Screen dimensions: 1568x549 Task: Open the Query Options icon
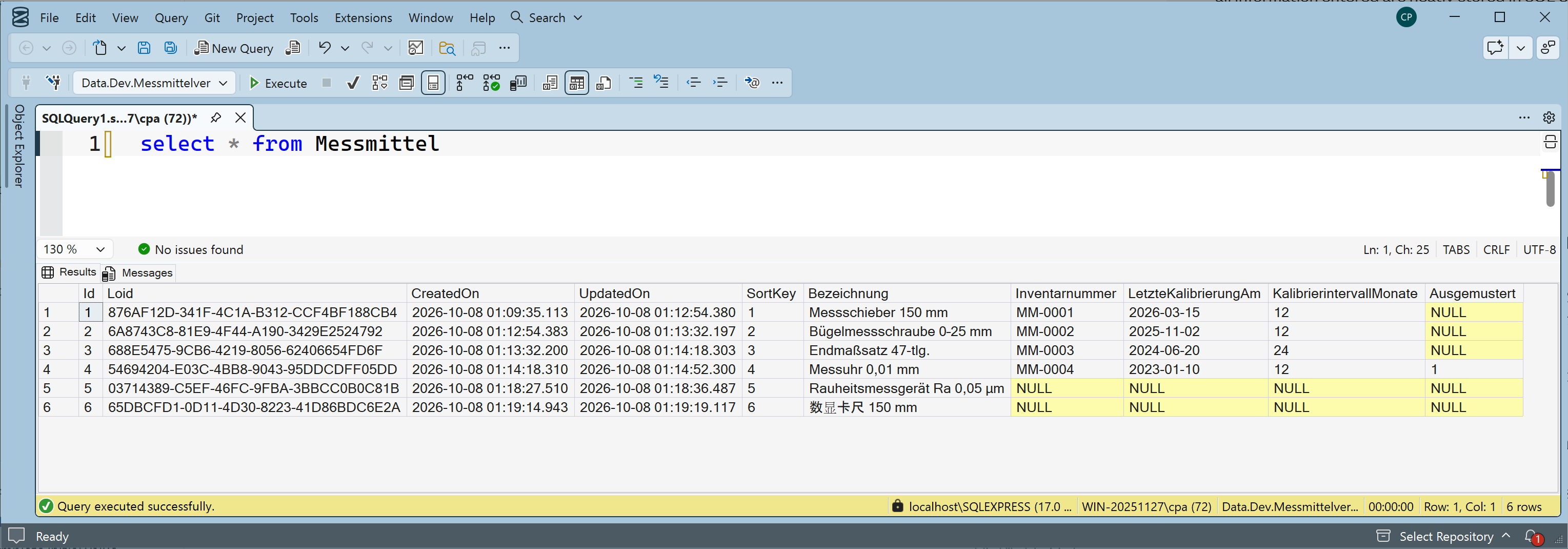click(406, 83)
